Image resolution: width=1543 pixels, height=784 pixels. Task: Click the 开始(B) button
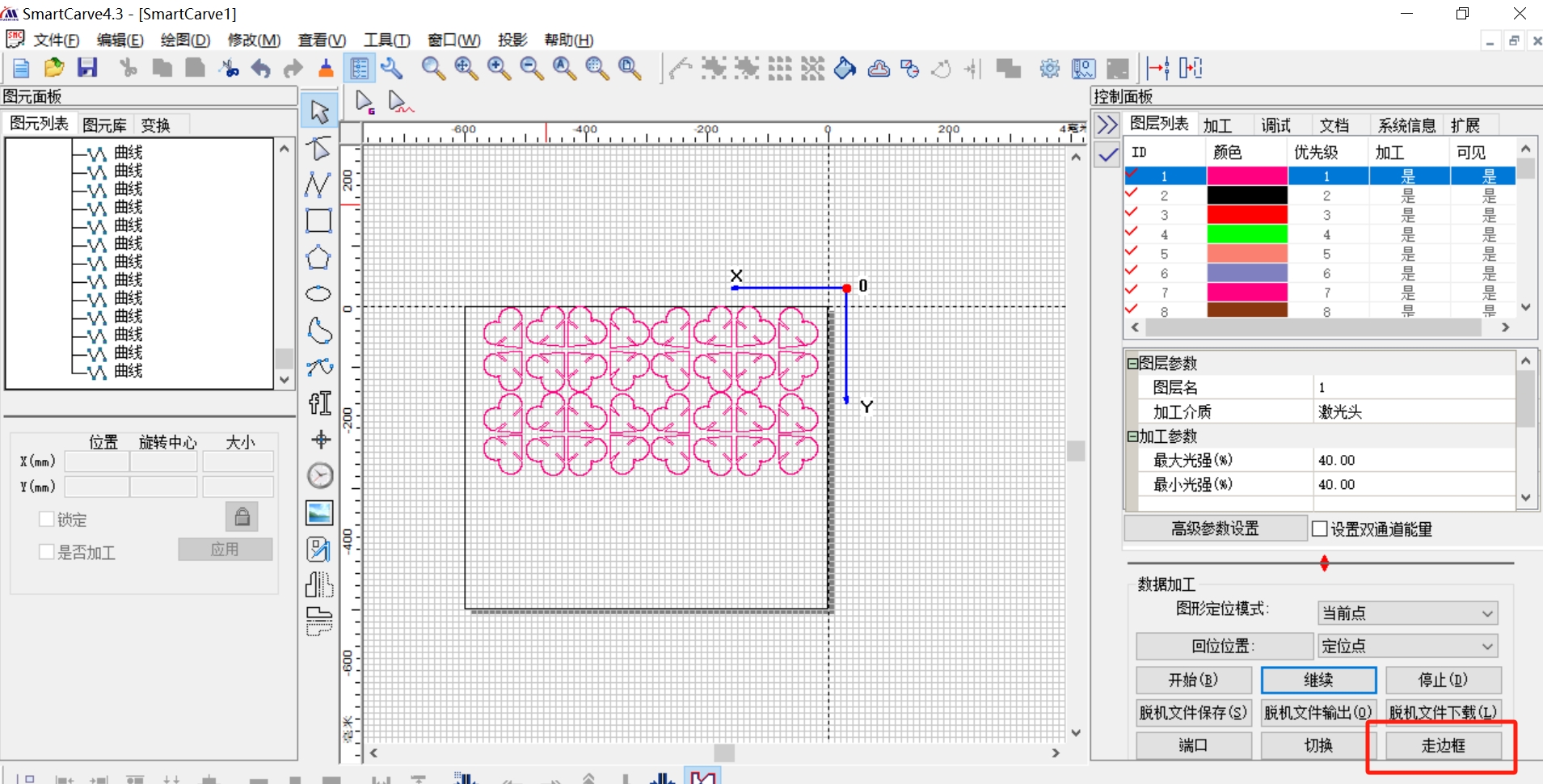point(1193,680)
